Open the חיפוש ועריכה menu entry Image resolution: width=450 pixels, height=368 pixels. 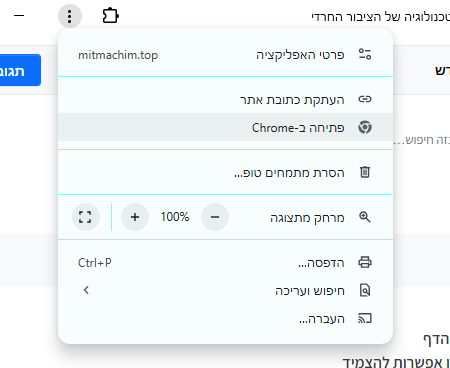(225, 291)
